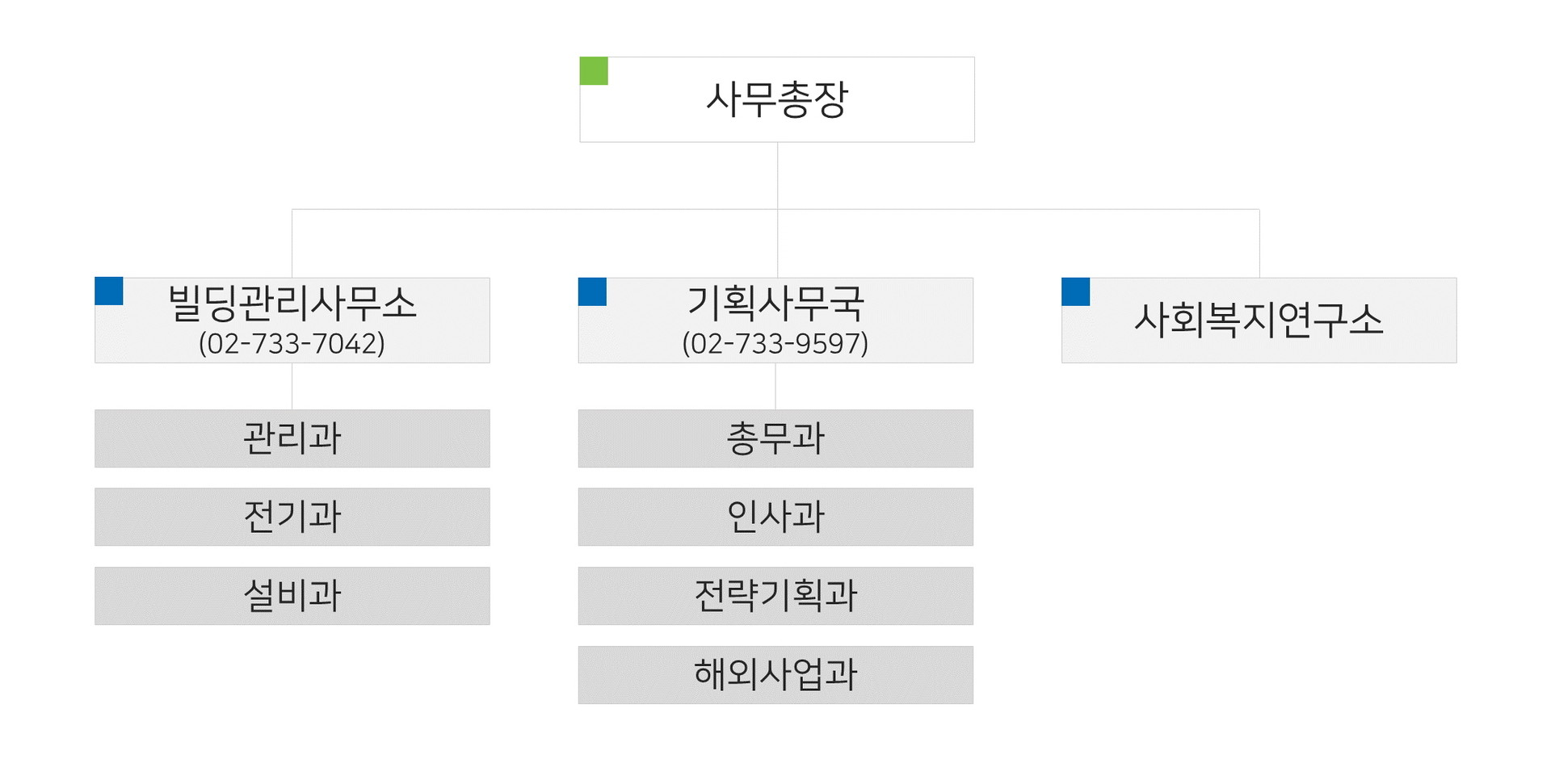Select the 해외사업과 section
Image resolution: width=1551 pixels, height=784 pixels.
pos(775,675)
